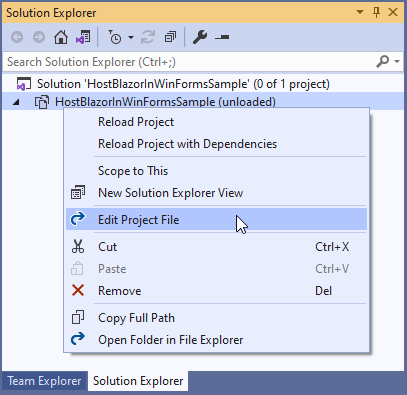Click the Copy Full Path icon
The image size is (407, 395).
pyautogui.click(x=78, y=317)
